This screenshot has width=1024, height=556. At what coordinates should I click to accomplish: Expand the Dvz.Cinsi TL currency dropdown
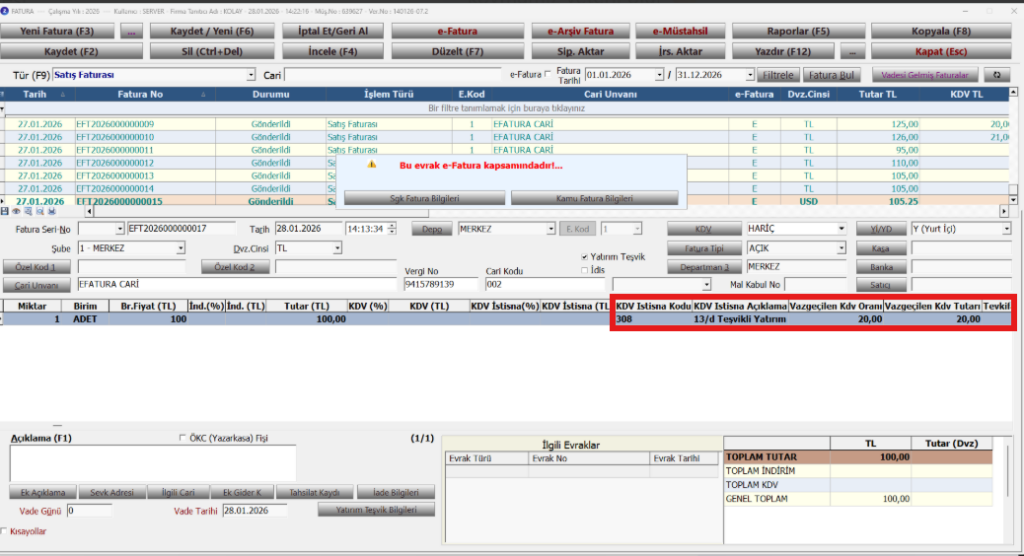click(x=337, y=248)
